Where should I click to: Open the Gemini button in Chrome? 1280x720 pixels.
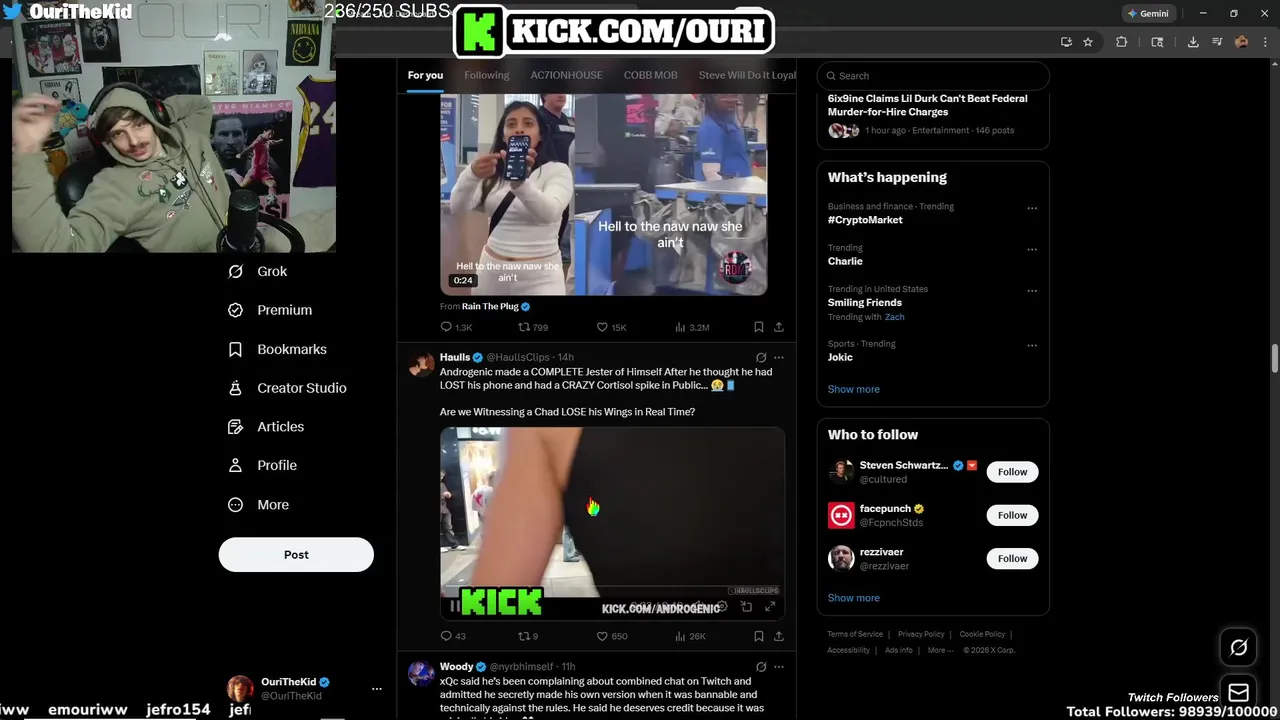1148,14
